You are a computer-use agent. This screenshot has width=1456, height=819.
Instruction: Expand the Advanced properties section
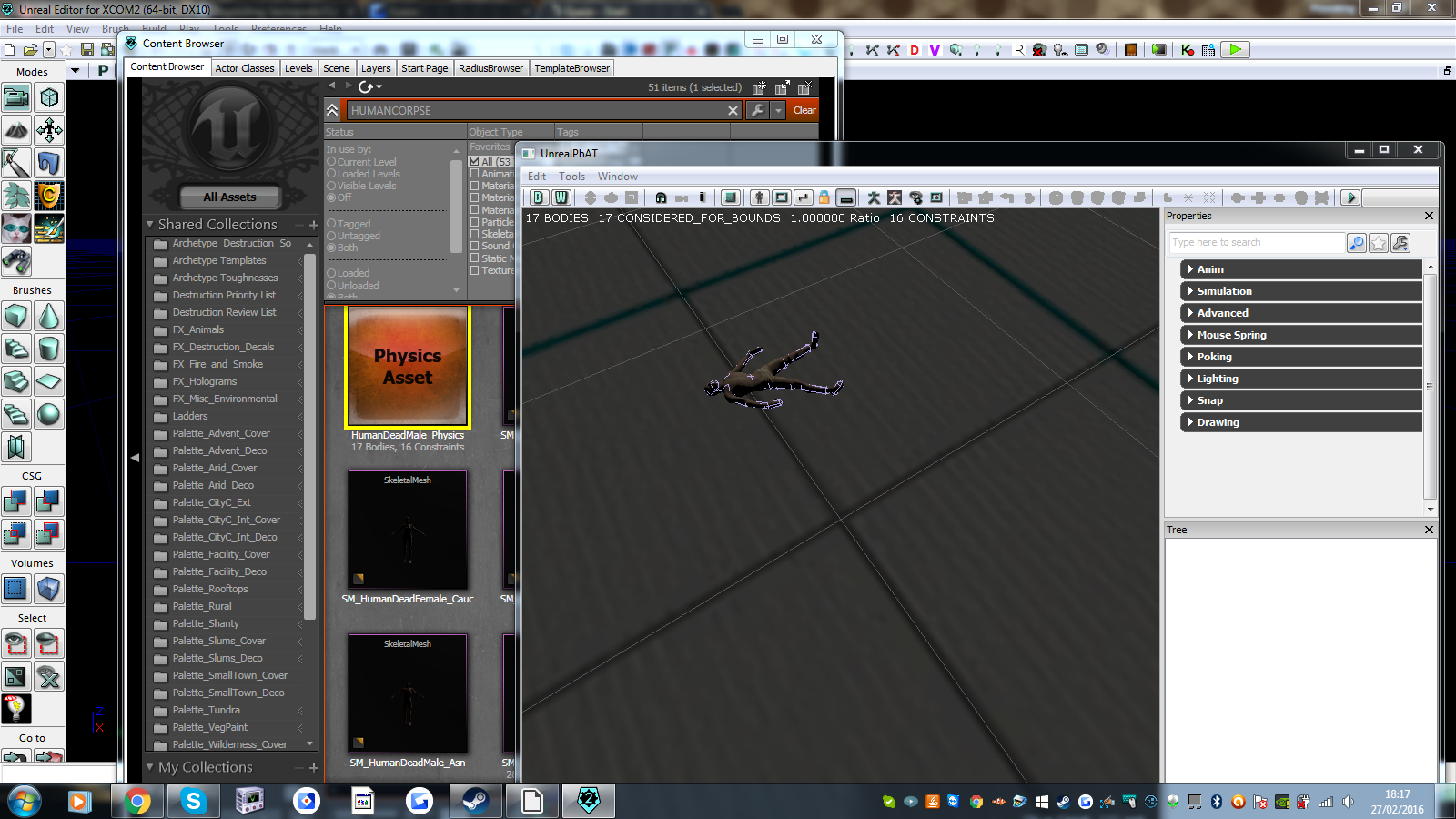pyautogui.click(x=1300, y=313)
